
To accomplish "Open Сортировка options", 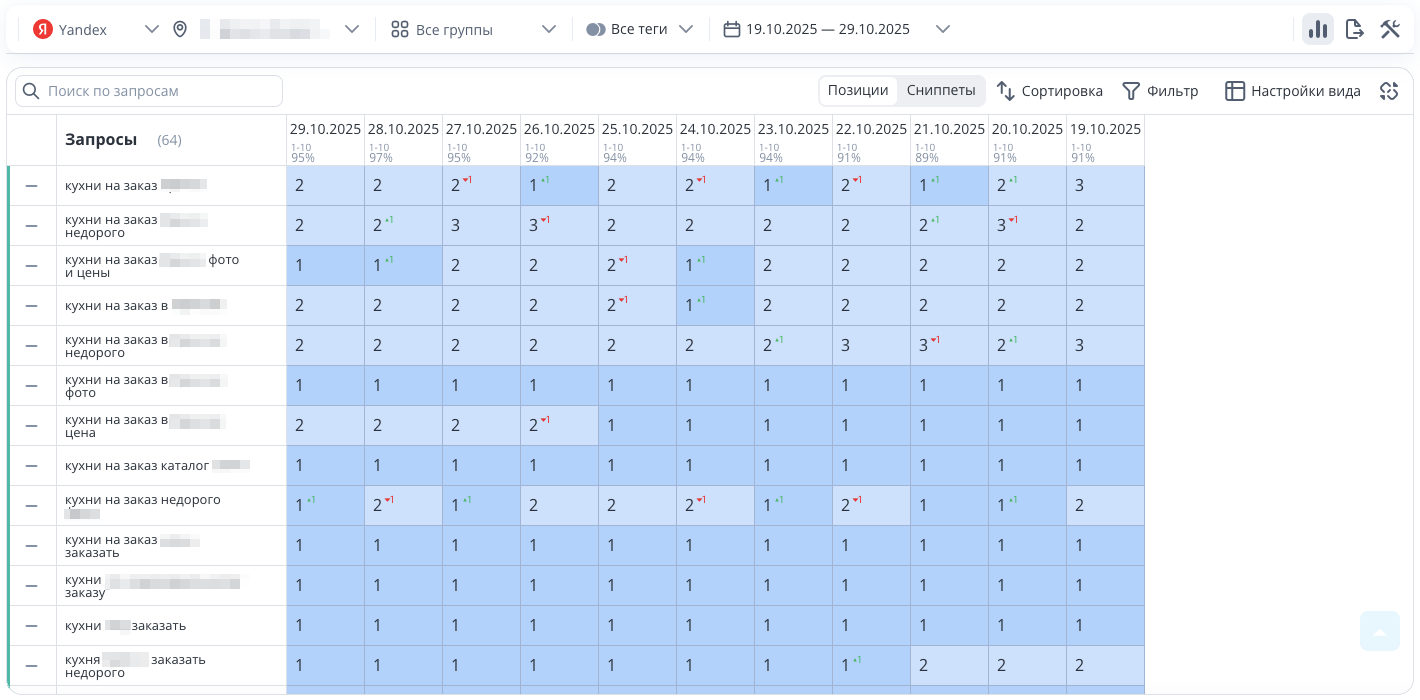I will (x=1050, y=91).
